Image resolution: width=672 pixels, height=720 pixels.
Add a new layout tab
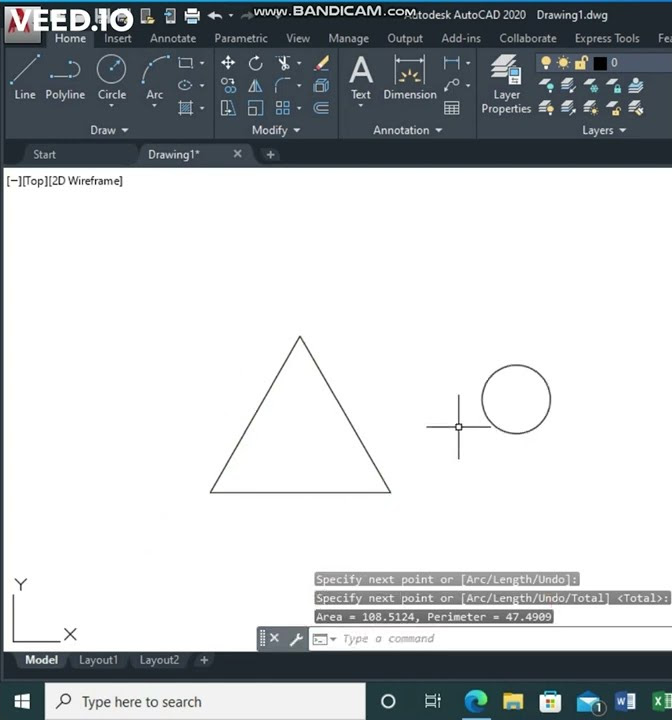coord(204,660)
